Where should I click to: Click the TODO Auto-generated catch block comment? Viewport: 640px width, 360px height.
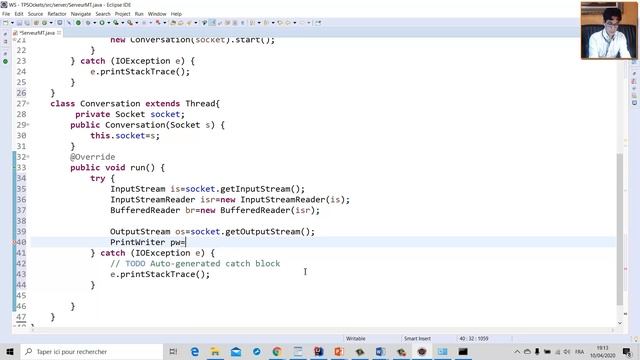coord(195,264)
